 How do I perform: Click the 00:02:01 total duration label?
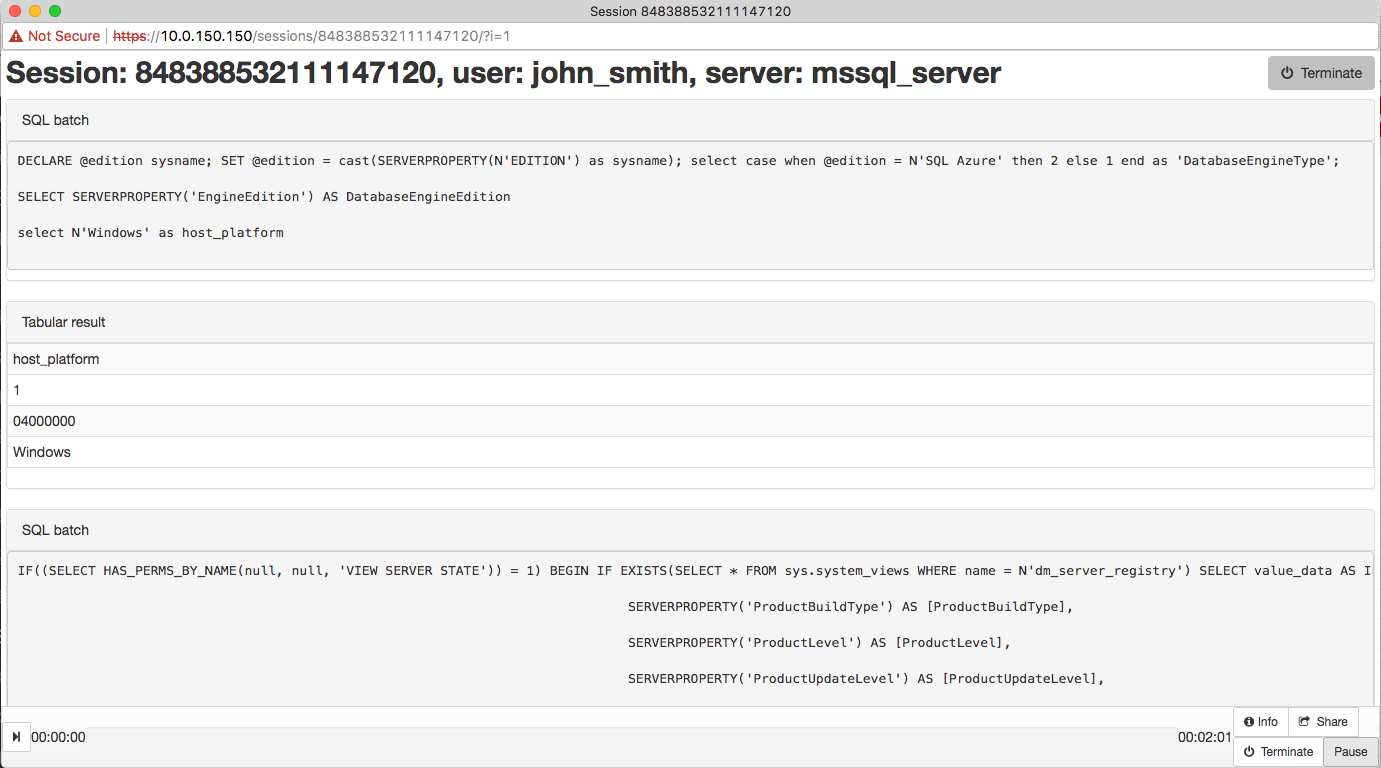pos(1204,737)
